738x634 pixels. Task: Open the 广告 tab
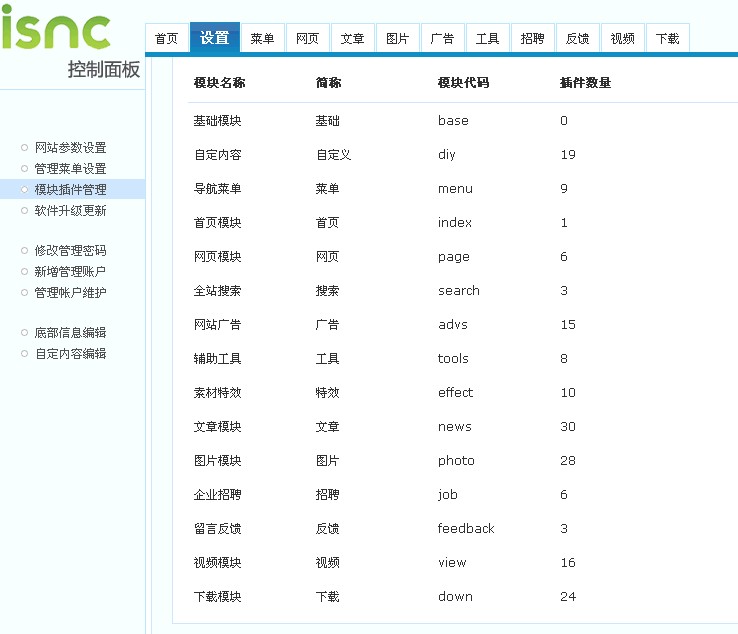click(x=442, y=39)
